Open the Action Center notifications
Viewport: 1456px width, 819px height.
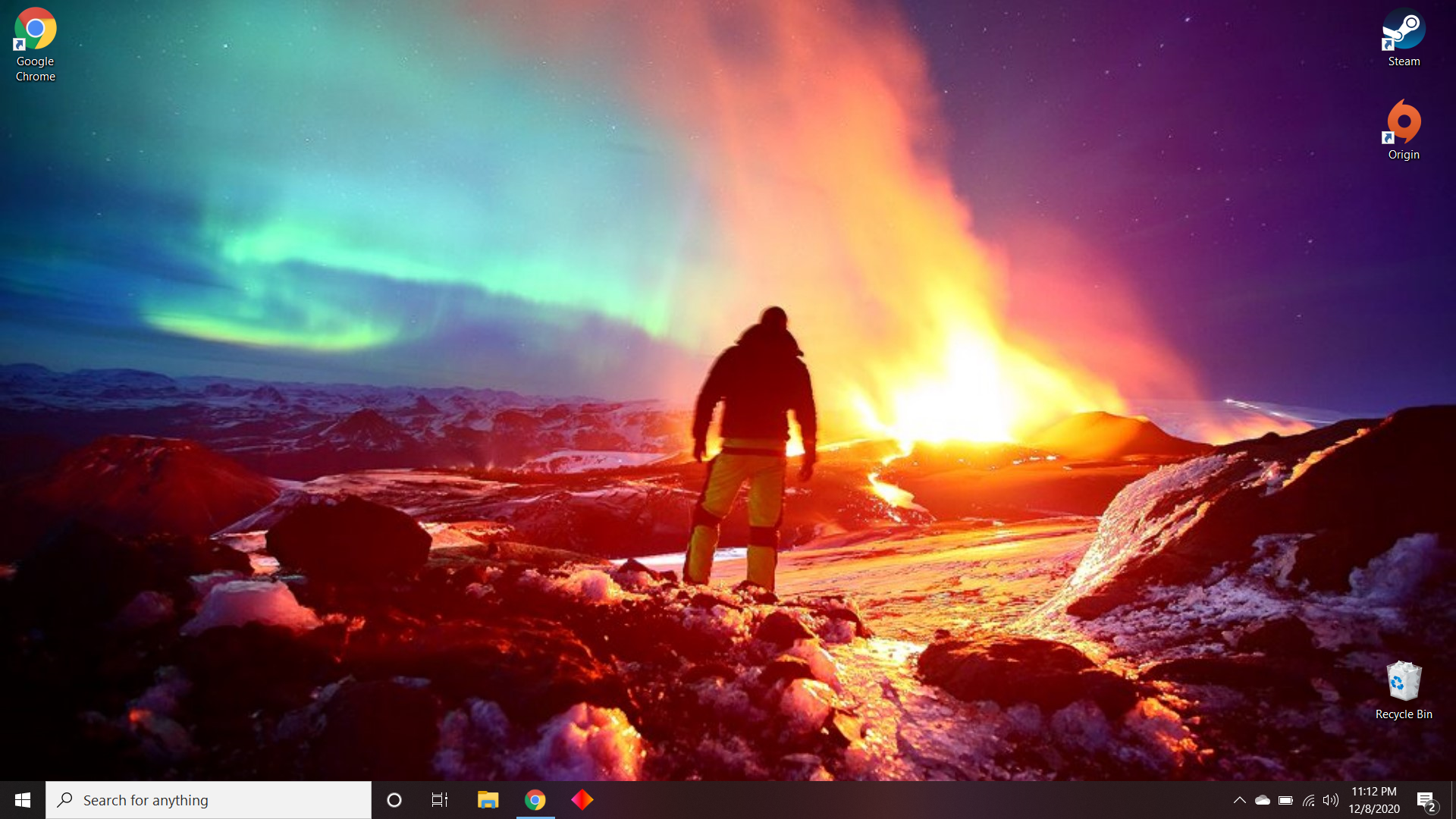coord(1426,800)
